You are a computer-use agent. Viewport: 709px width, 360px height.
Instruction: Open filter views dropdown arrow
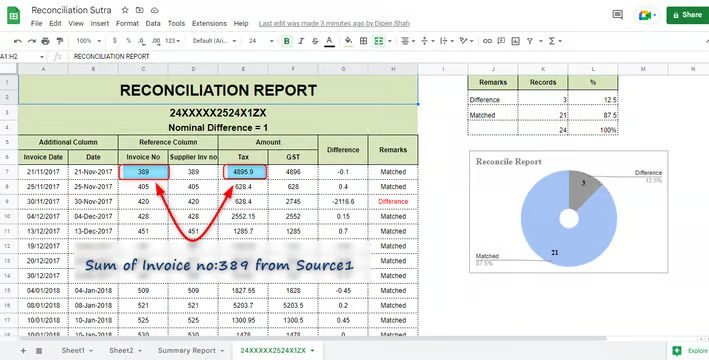click(x=540, y=41)
